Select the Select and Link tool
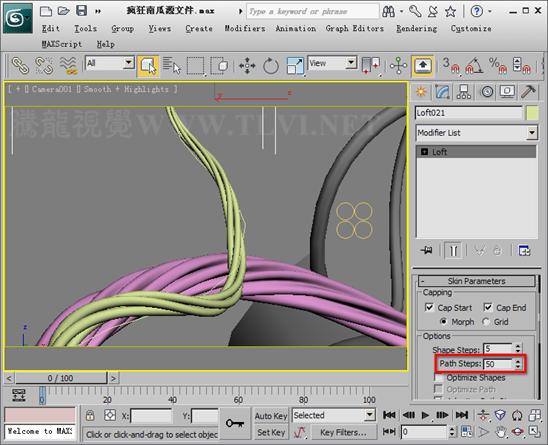548x445 pixels. [x=20, y=66]
